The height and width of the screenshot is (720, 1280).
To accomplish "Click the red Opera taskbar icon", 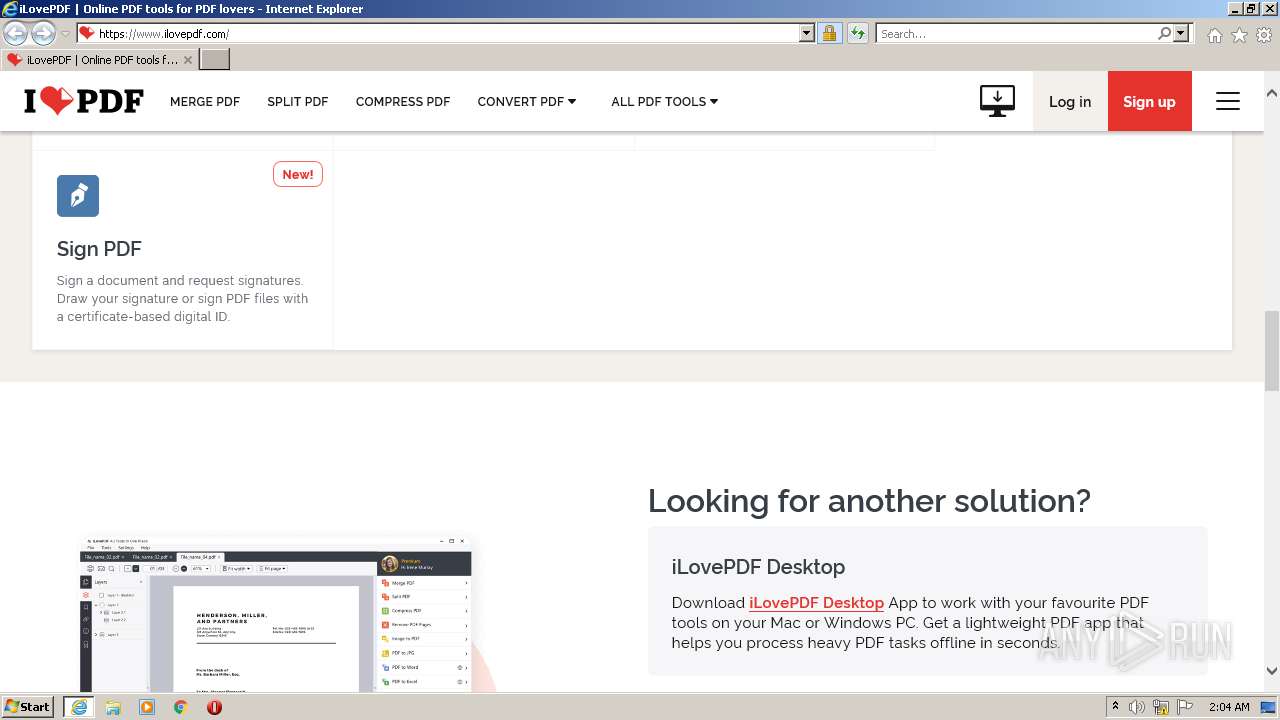I will click(x=214, y=707).
